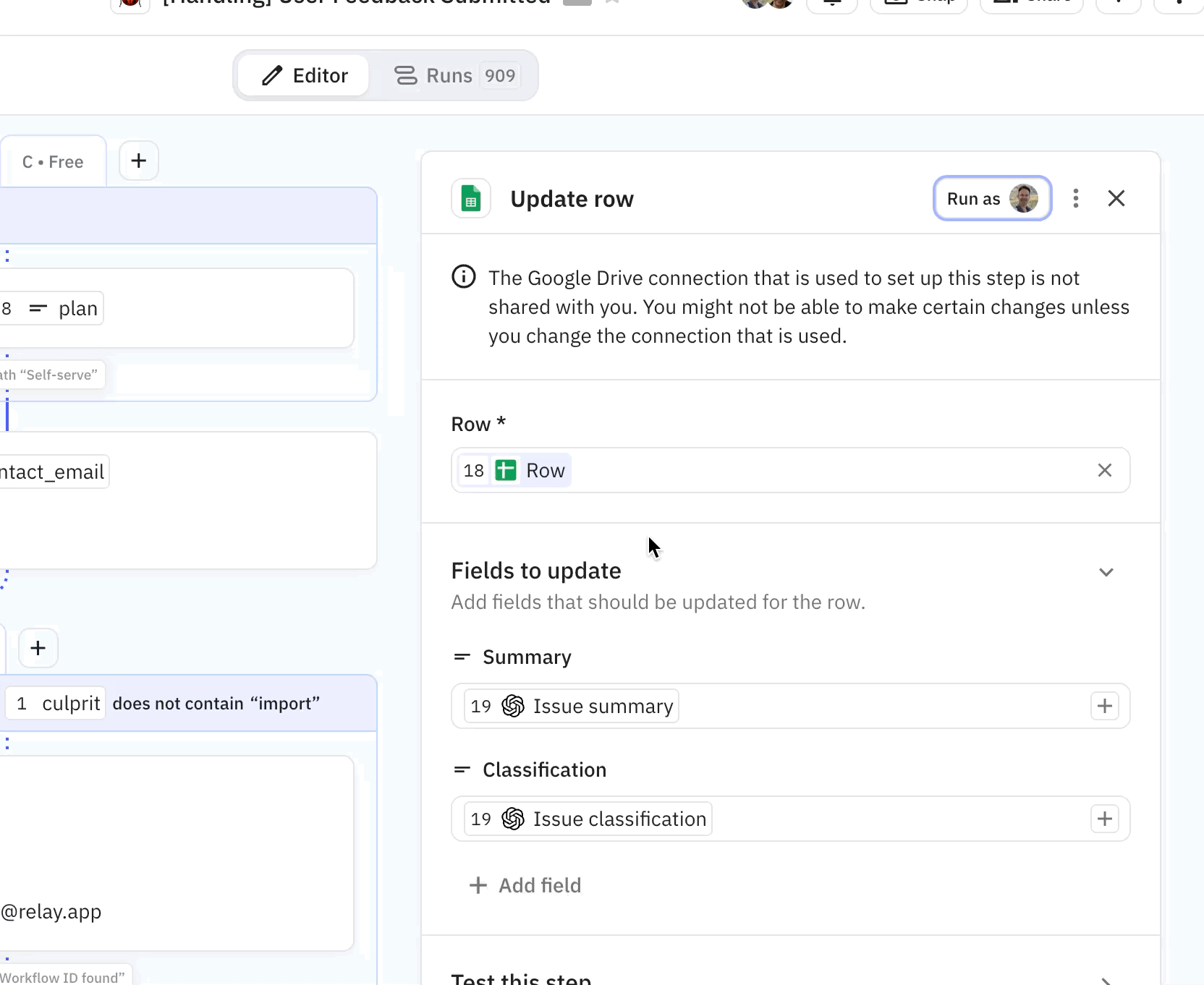This screenshot has width=1204, height=985.
Task: Click the info icon next to the Google Drive notice
Action: [464, 277]
